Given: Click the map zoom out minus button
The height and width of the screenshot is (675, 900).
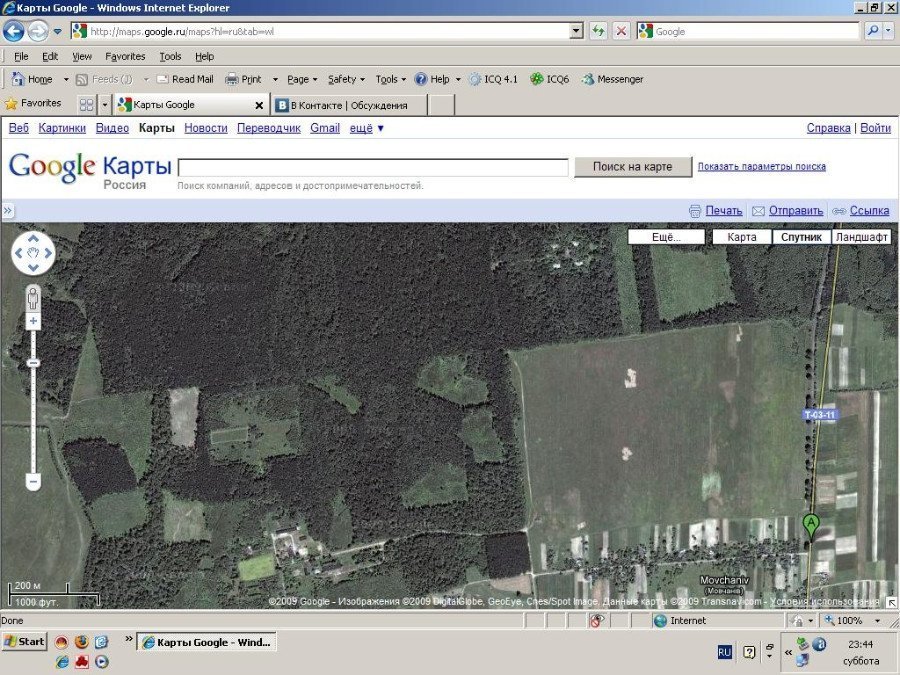Looking at the screenshot, I should [x=33, y=482].
